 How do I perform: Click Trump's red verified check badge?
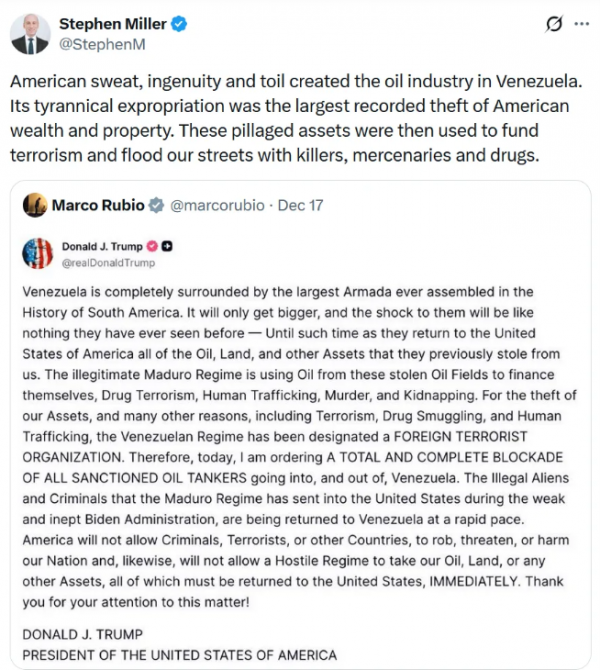click(155, 247)
